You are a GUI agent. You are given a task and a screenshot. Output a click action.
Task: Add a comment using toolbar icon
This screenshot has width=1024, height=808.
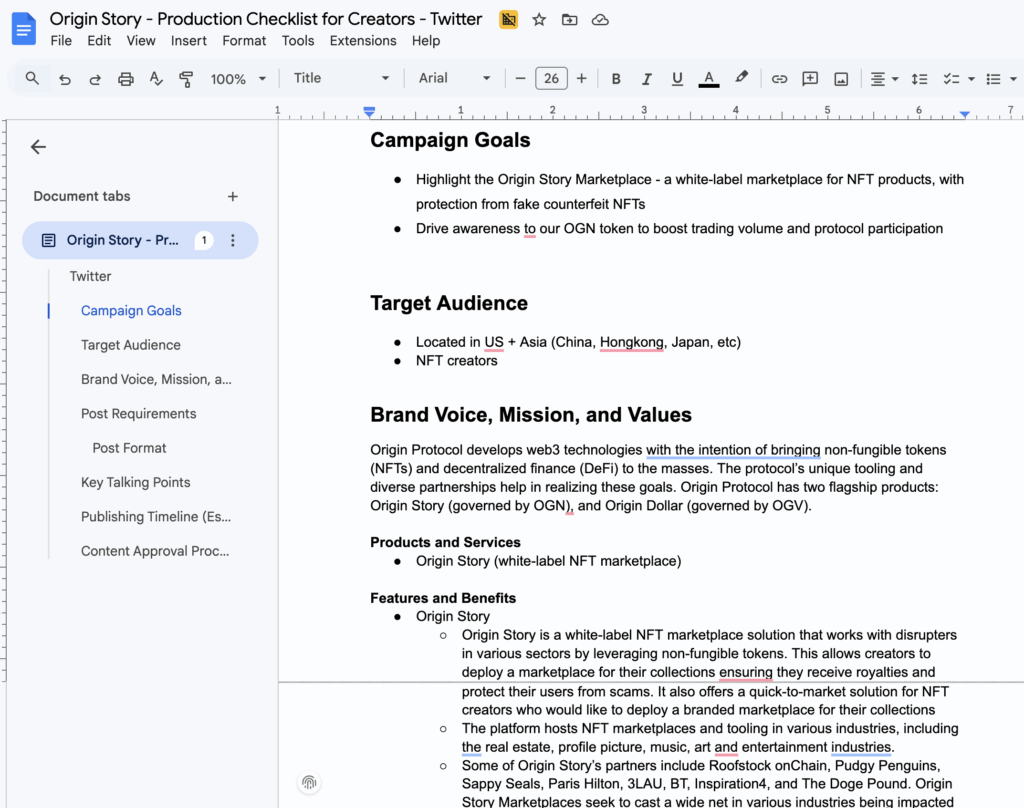810,79
